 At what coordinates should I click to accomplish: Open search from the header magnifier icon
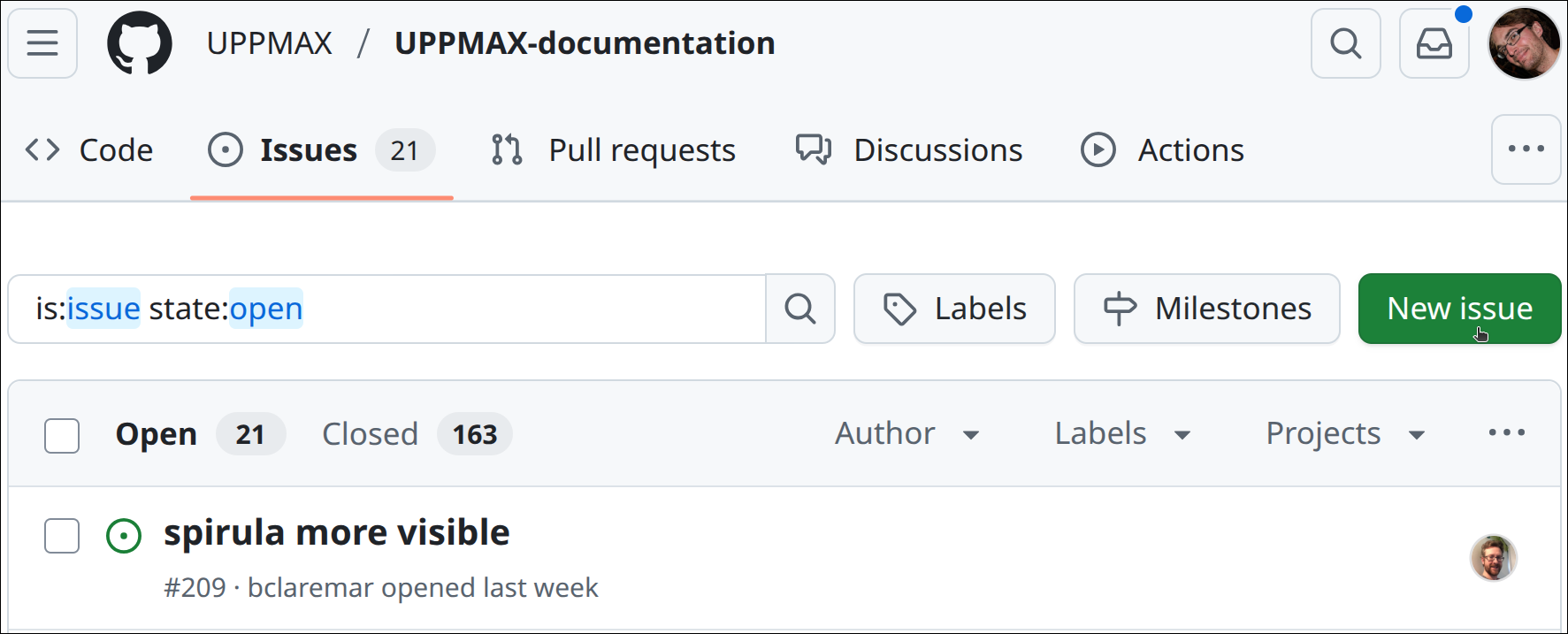point(1345,42)
